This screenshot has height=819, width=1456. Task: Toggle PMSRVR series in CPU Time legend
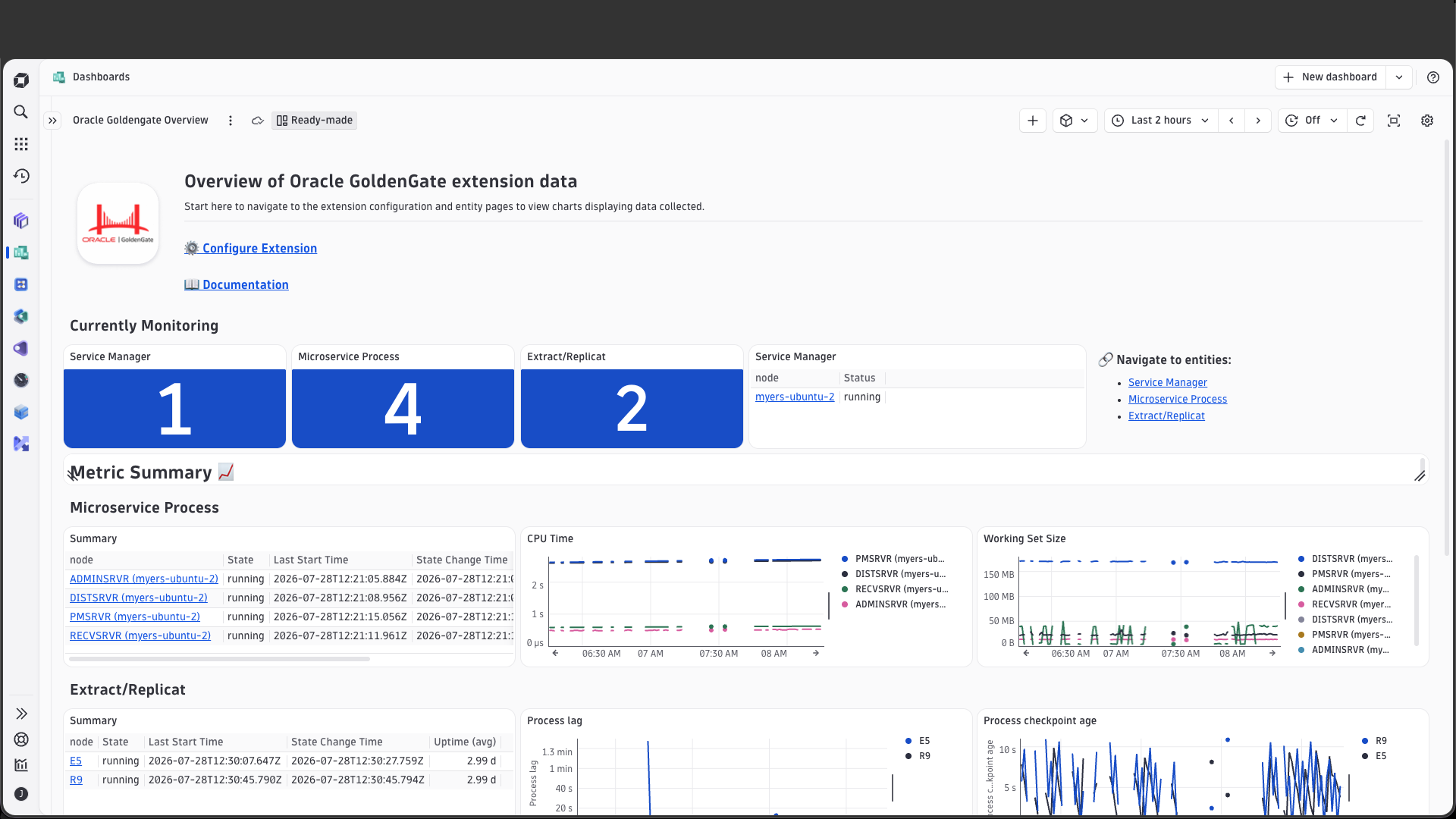(x=893, y=559)
